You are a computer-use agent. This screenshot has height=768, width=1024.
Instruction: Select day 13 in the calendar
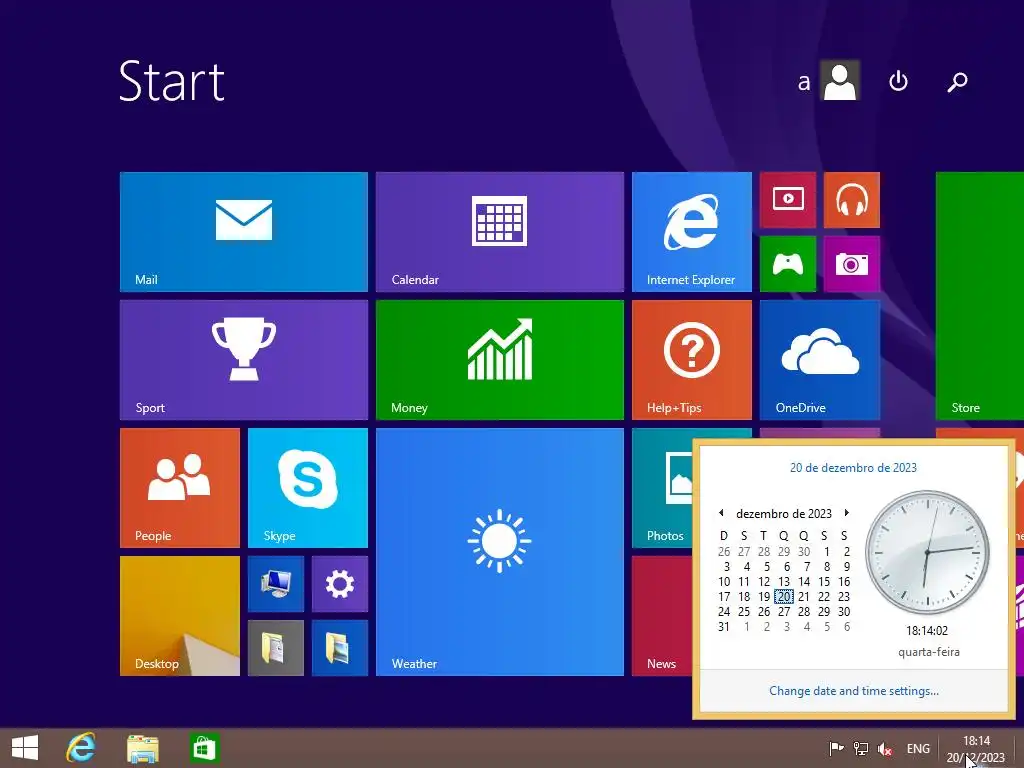pyautogui.click(x=784, y=581)
